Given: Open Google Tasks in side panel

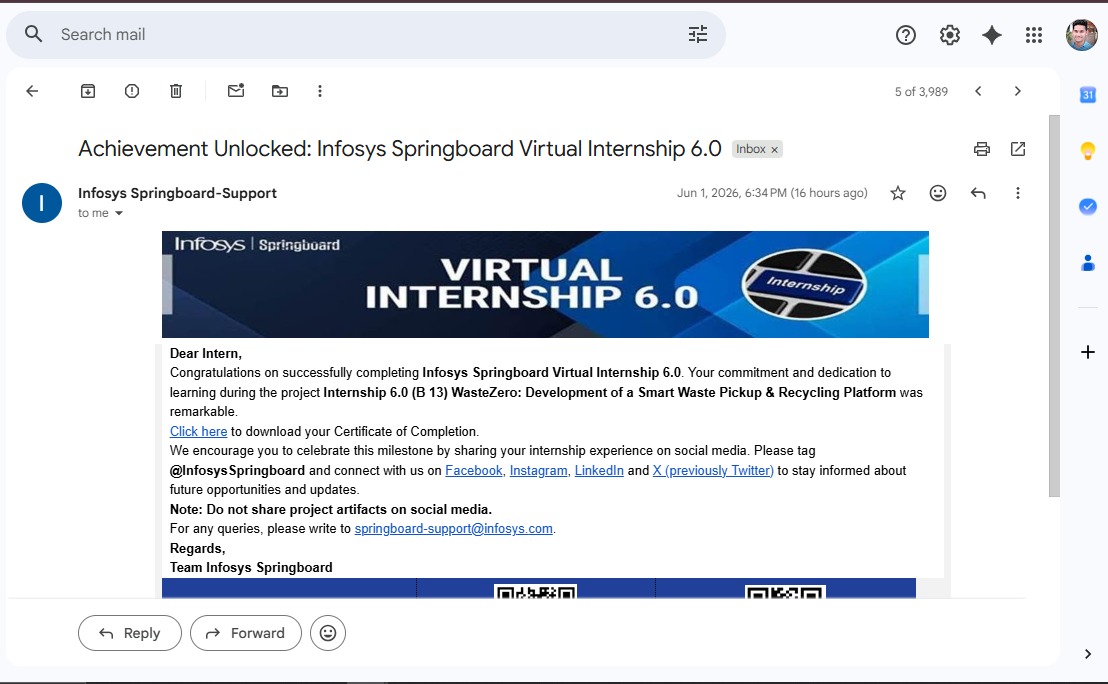Looking at the screenshot, I should pos(1088,206).
